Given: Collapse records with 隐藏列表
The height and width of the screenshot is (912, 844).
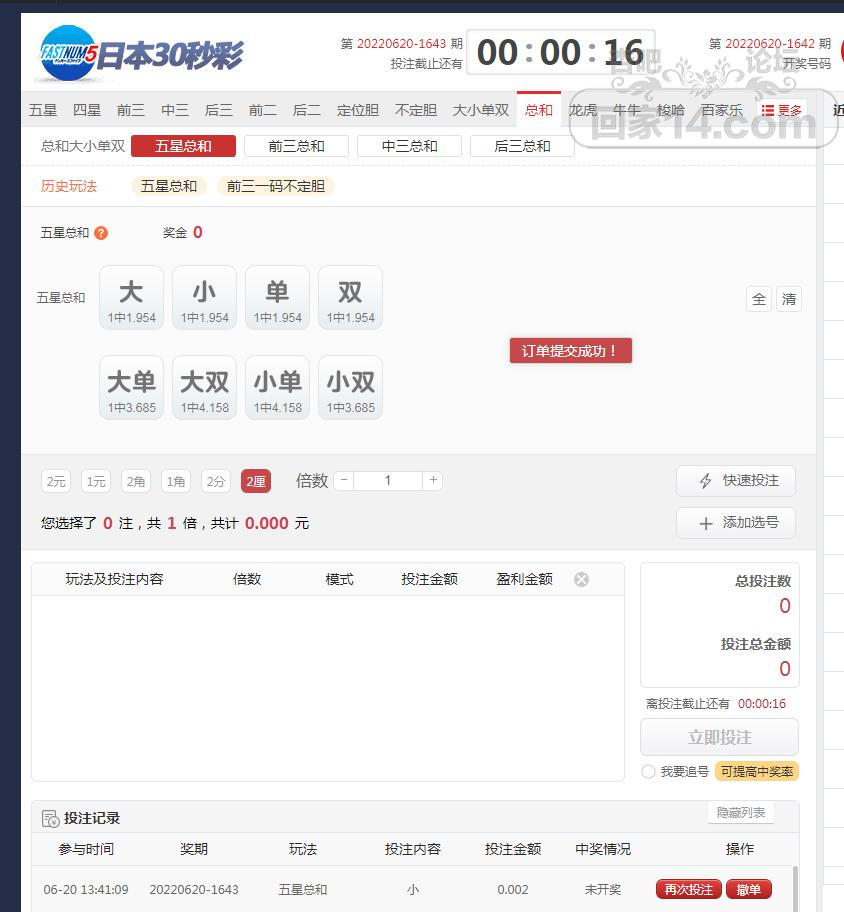Looking at the screenshot, I should (x=740, y=813).
